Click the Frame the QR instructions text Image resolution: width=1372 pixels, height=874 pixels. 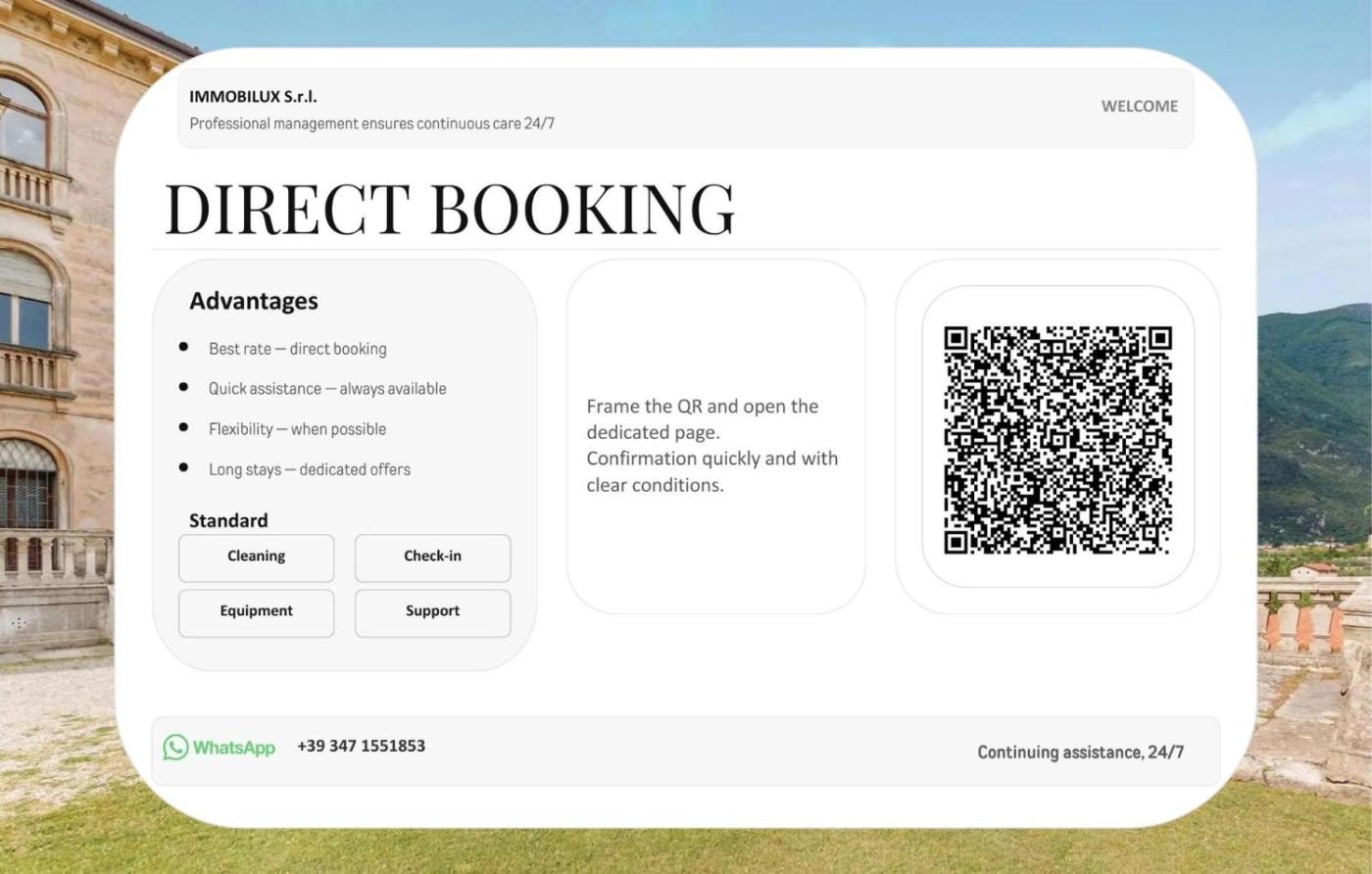tap(711, 445)
